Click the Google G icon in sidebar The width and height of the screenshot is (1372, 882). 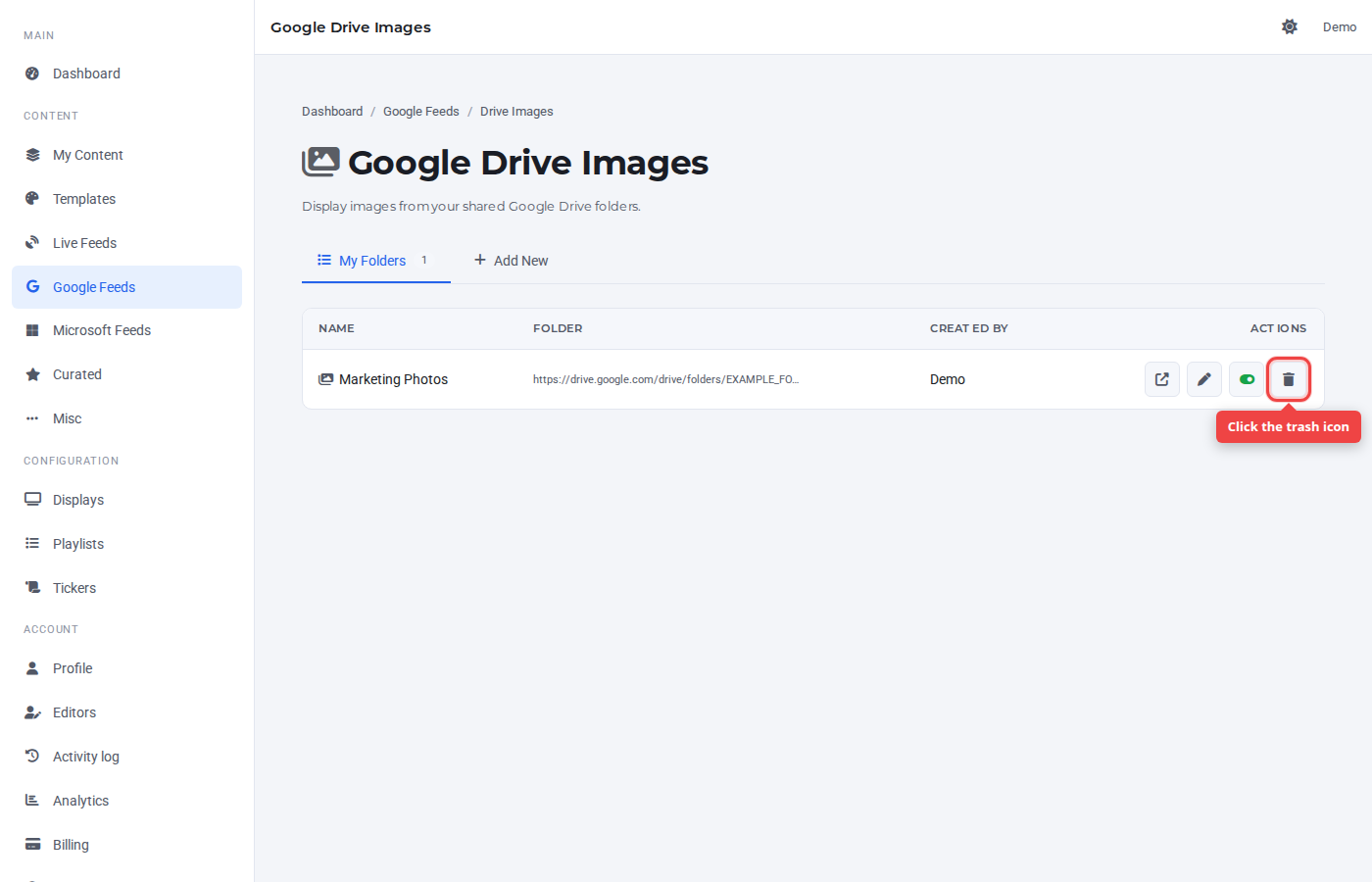pos(32,287)
